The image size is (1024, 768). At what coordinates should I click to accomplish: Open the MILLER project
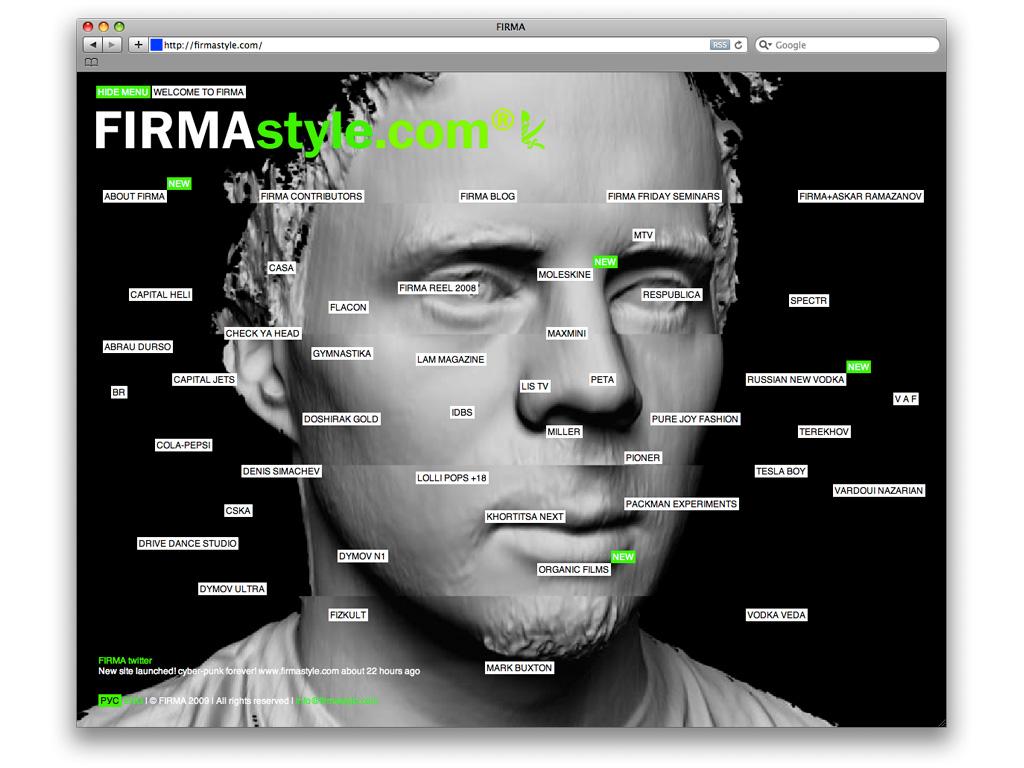(564, 432)
